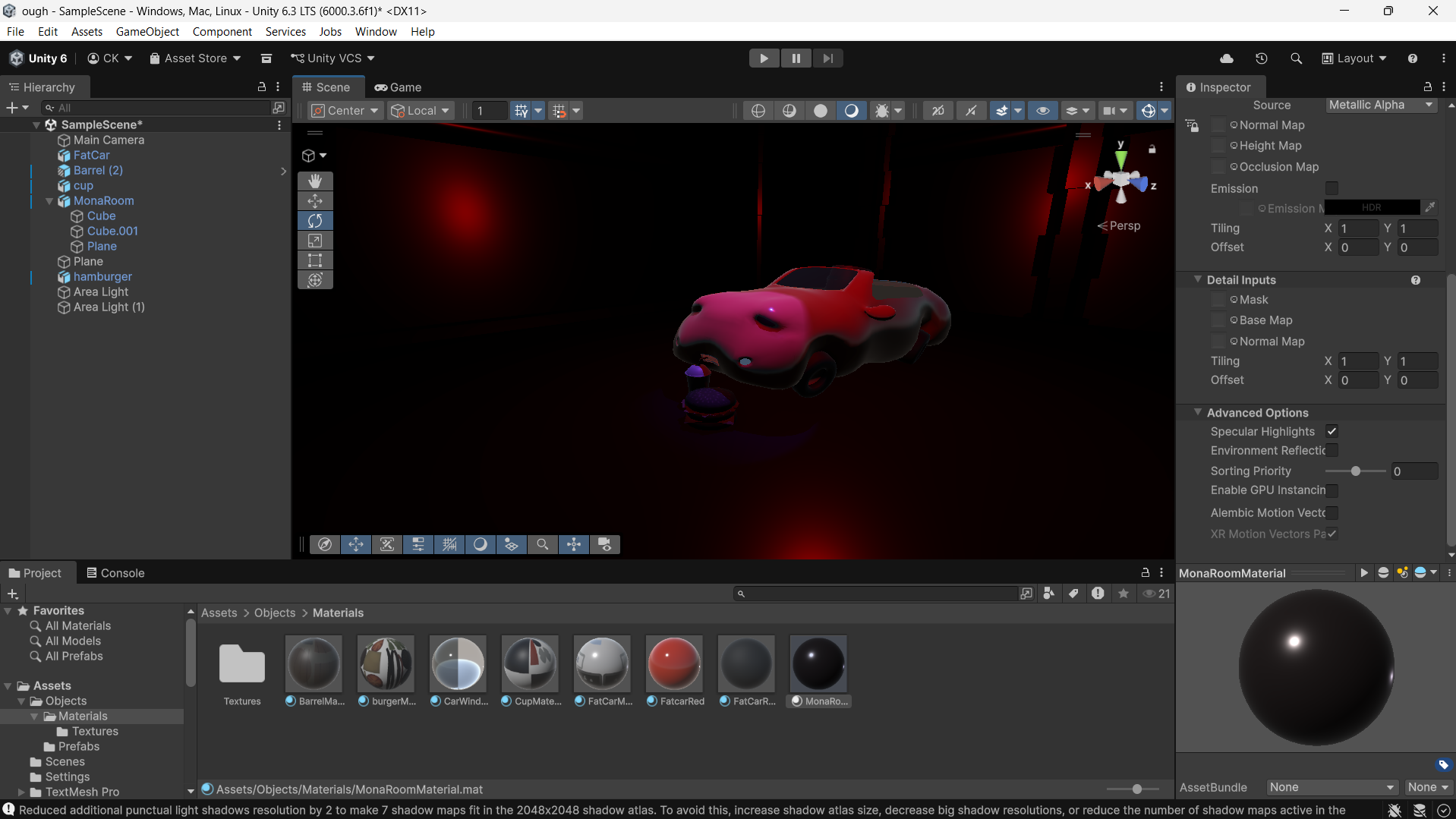Open the Metallic Alpha source dropdown
Image resolution: width=1456 pixels, height=819 pixels.
click(1381, 105)
